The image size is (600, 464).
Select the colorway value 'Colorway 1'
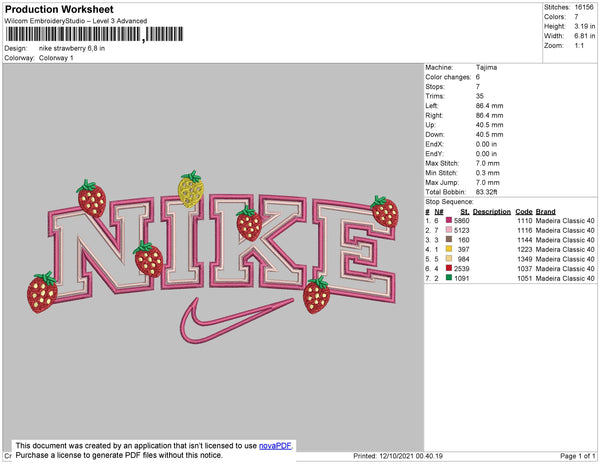(56, 58)
